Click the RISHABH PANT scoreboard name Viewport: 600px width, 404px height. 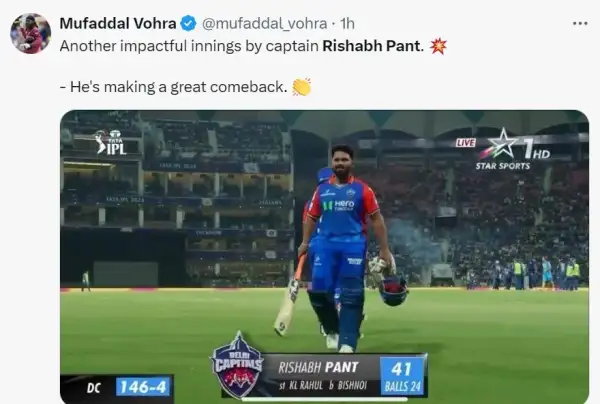(x=318, y=368)
